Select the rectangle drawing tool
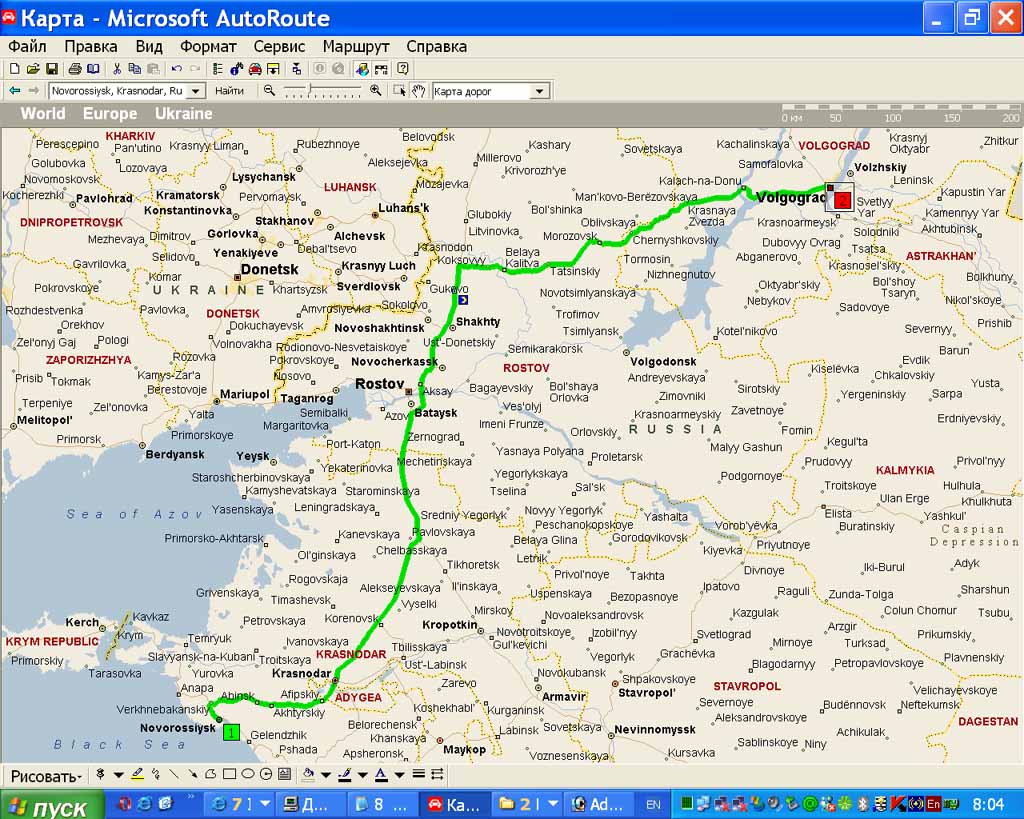Viewport: 1024px width, 819px height. (229, 775)
